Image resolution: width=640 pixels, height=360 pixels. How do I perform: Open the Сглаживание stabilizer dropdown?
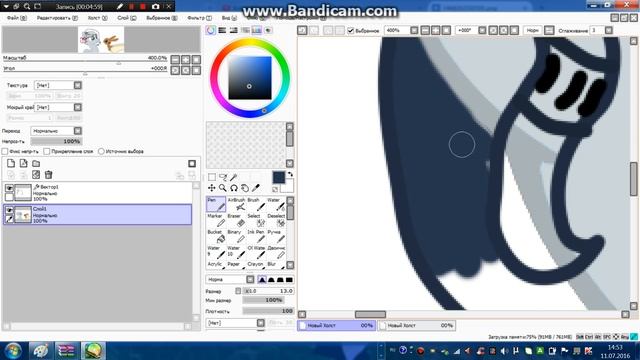click(609, 31)
